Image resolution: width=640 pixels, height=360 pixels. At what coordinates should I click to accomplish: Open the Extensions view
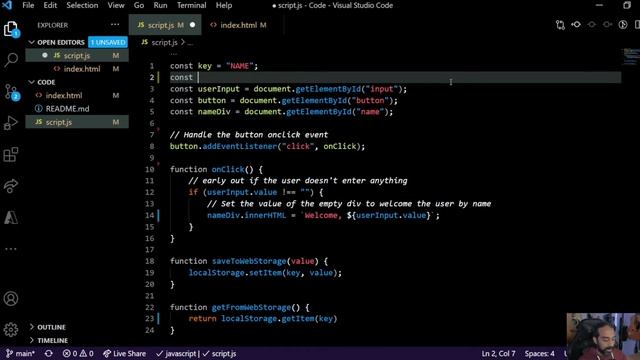tap(11, 154)
